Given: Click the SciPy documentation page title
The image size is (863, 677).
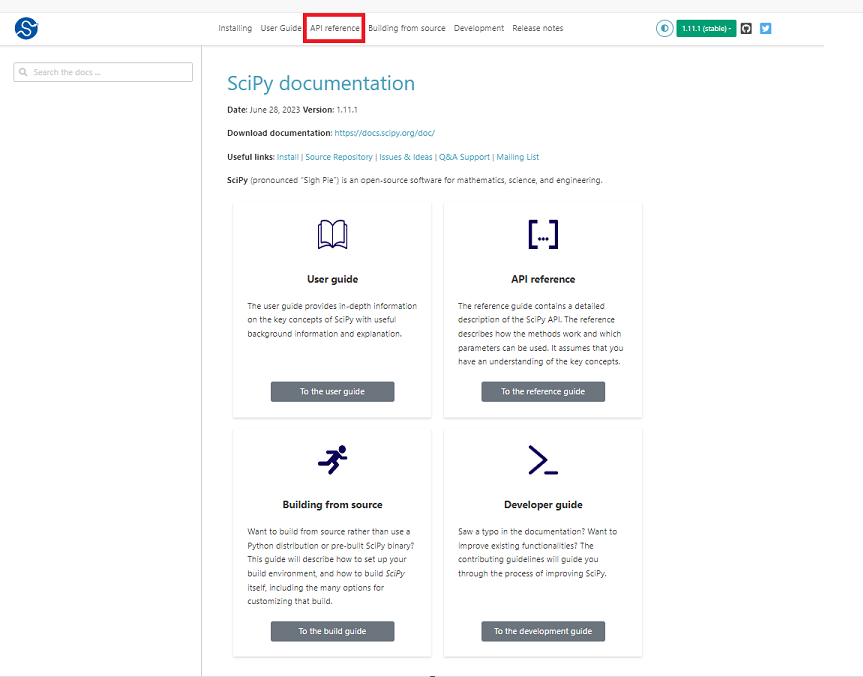Looking at the screenshot, I should (321, 83).
